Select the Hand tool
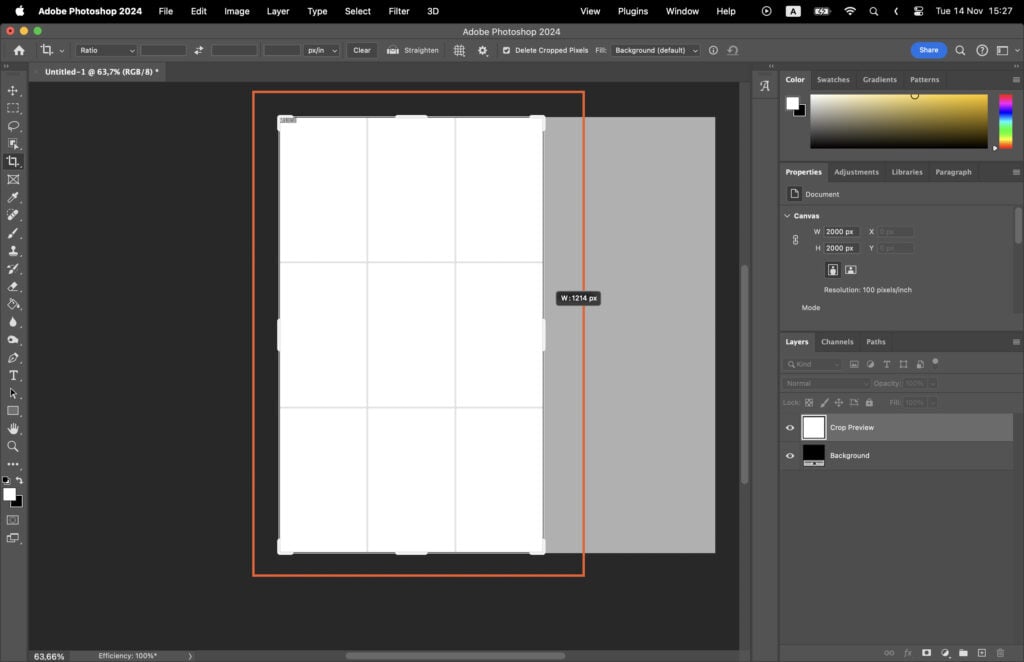Screen dimensions: 1024x662 pos(13,429)
